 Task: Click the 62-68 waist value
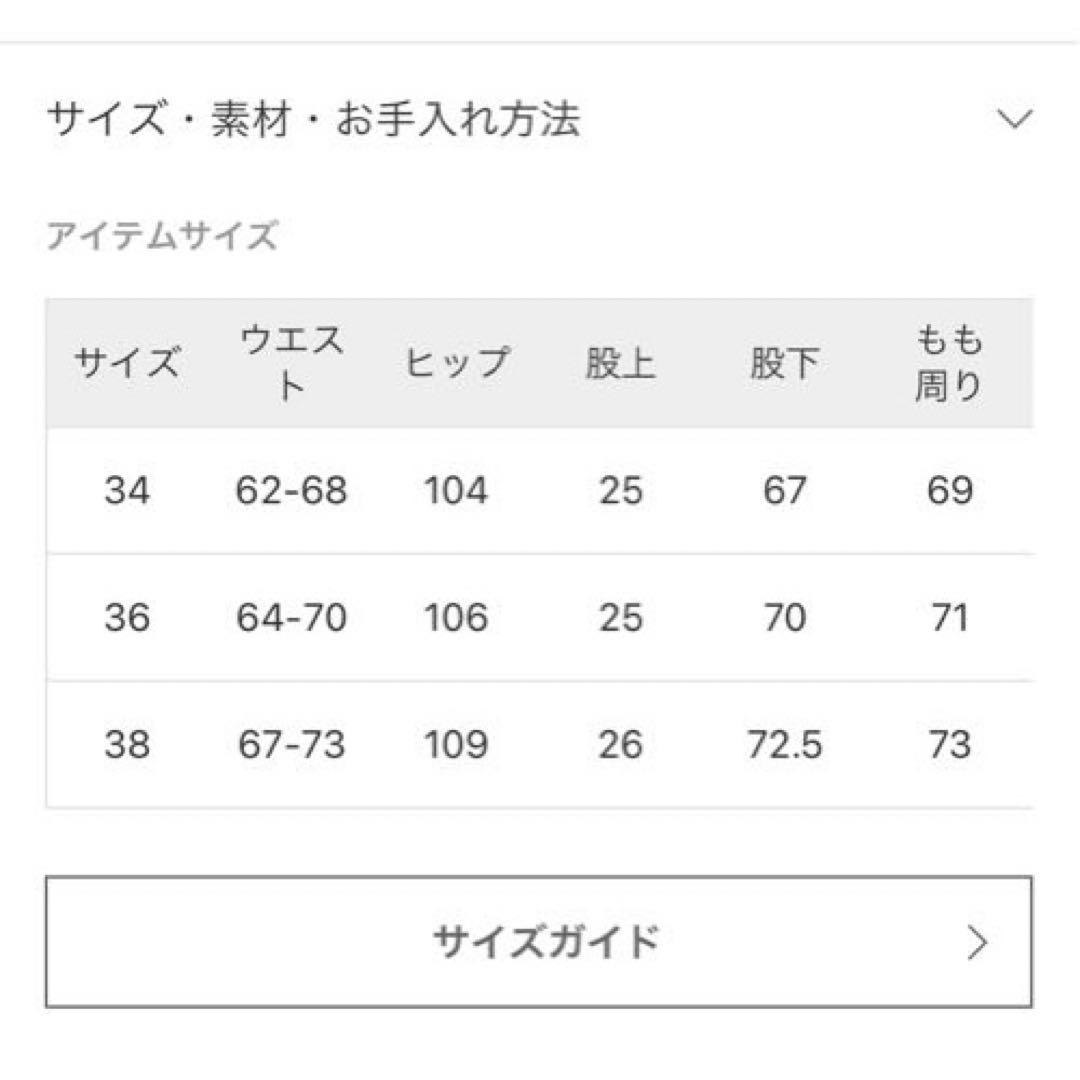pos(290,490)
